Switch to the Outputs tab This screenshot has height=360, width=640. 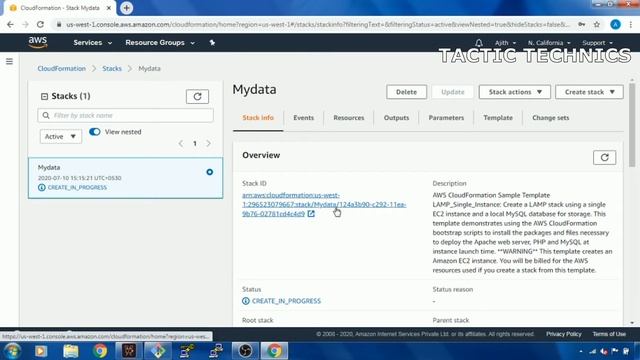[396, 118]
